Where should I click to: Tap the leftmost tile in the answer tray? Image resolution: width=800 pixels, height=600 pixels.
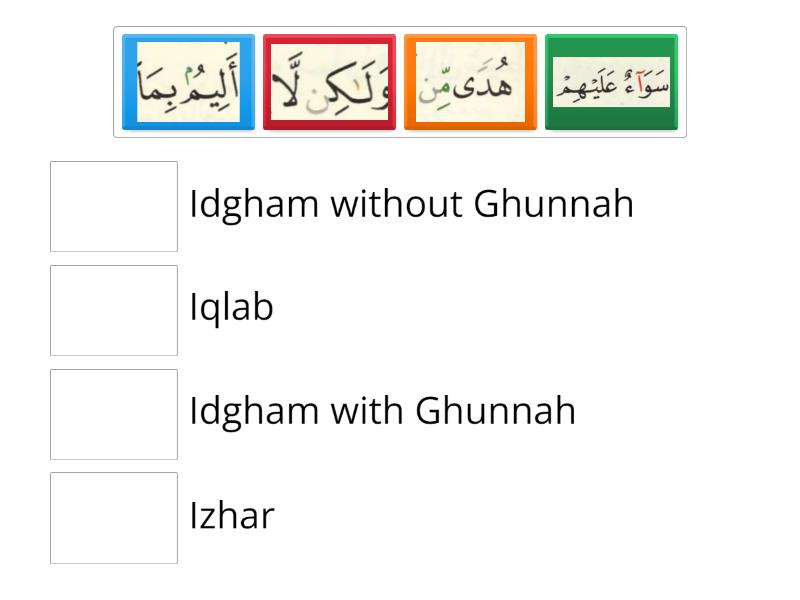tap(188, 82)
